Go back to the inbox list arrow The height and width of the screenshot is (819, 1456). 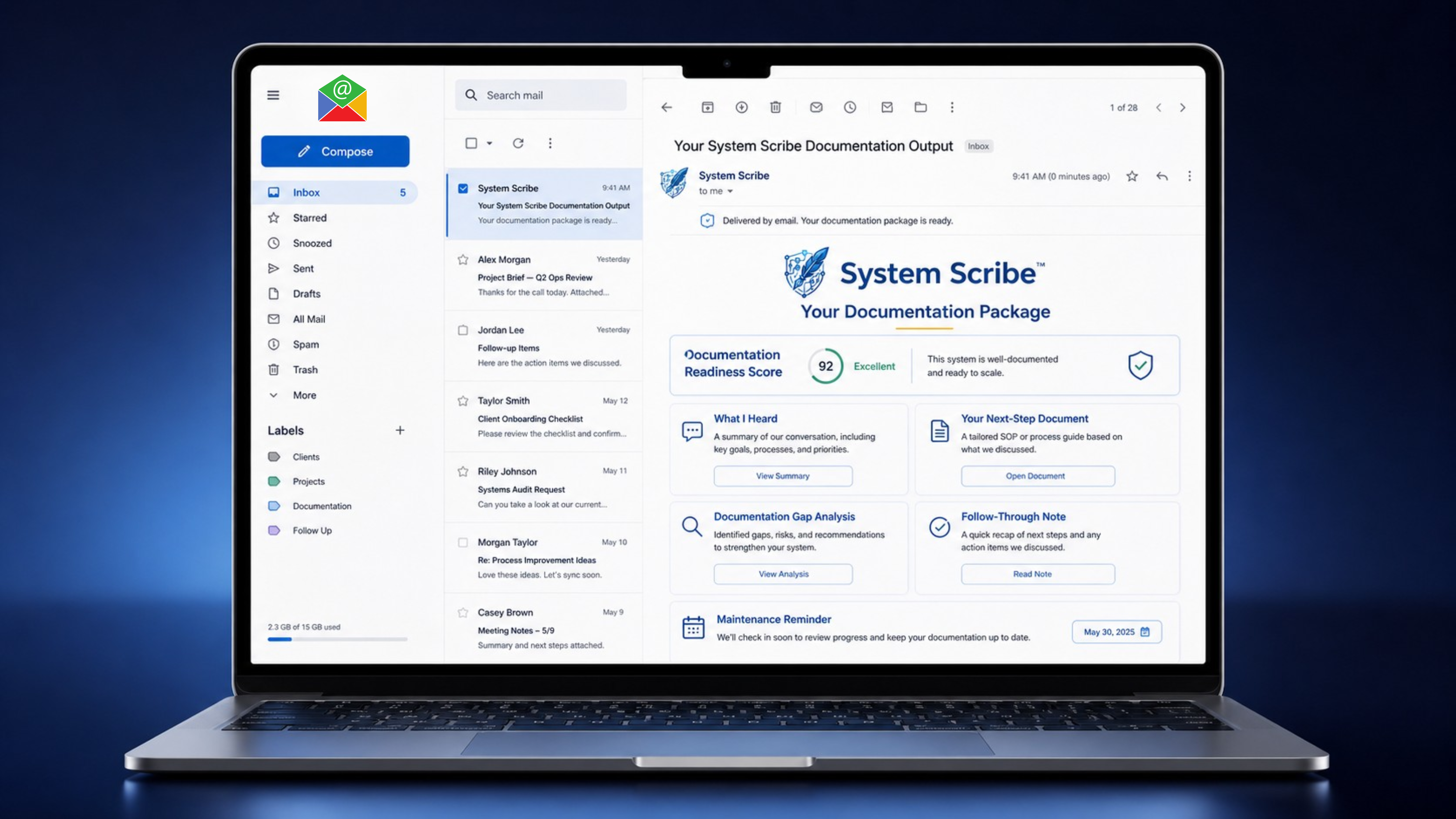[667, 108]
